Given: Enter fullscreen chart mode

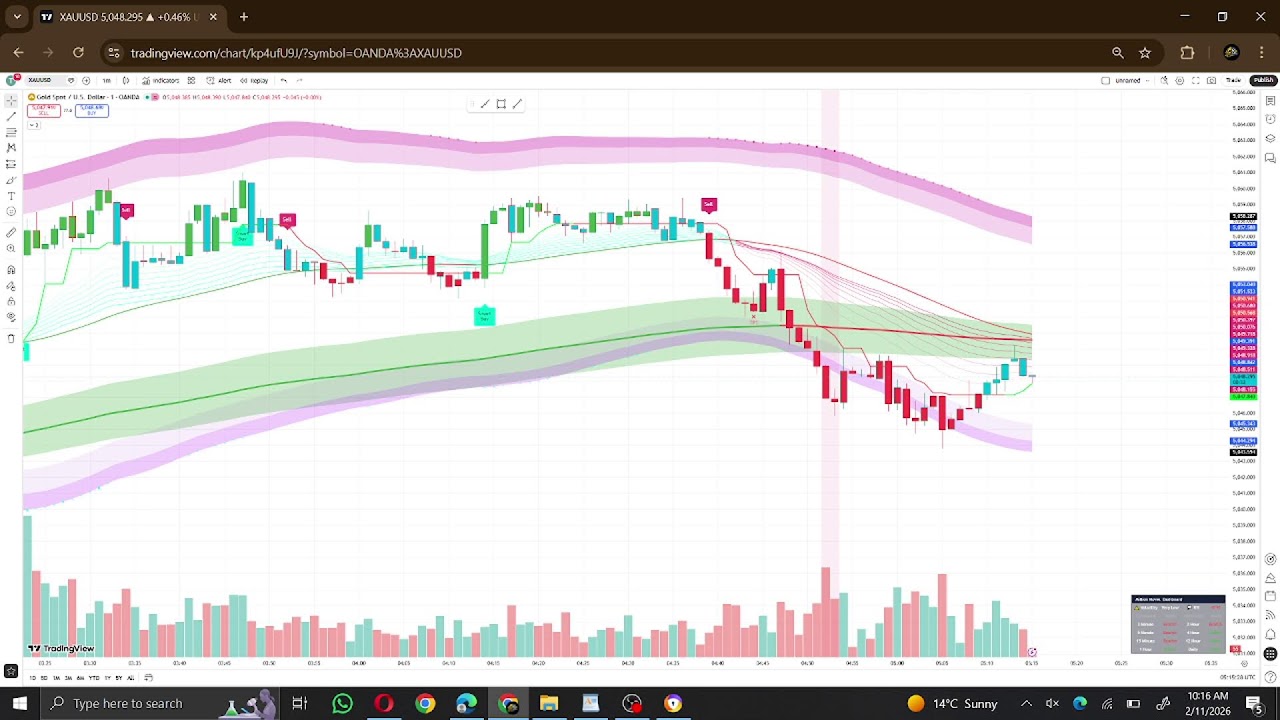Looking at the screenshot, I should pos(1196,80).
